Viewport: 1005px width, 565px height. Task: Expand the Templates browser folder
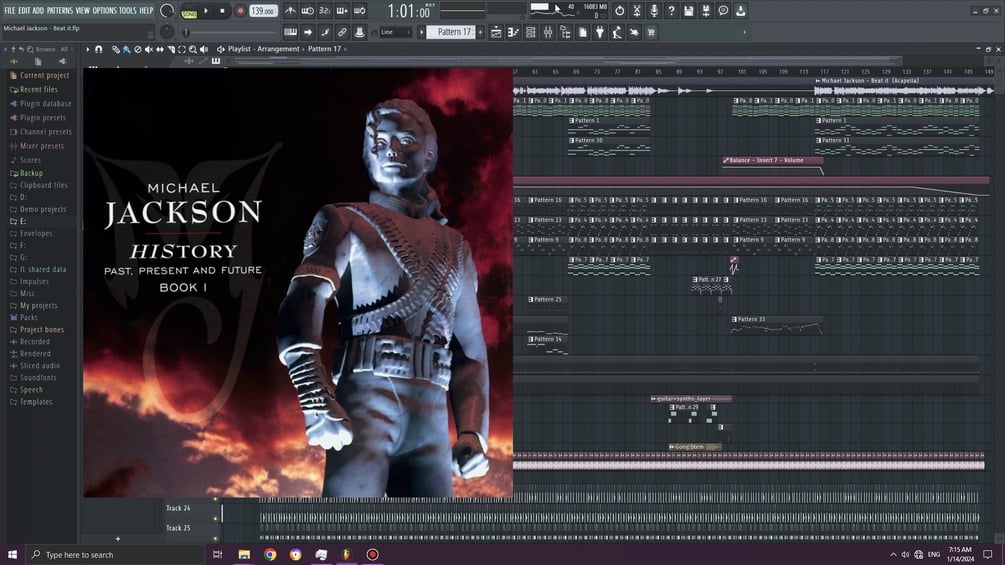pos(31,402)
